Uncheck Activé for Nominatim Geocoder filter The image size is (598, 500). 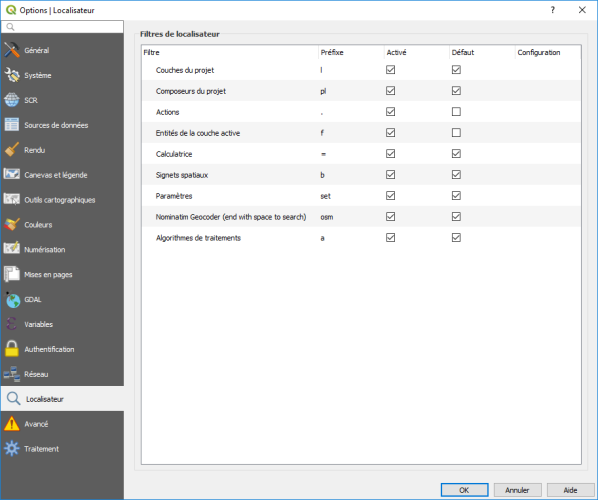click(391, 217)
